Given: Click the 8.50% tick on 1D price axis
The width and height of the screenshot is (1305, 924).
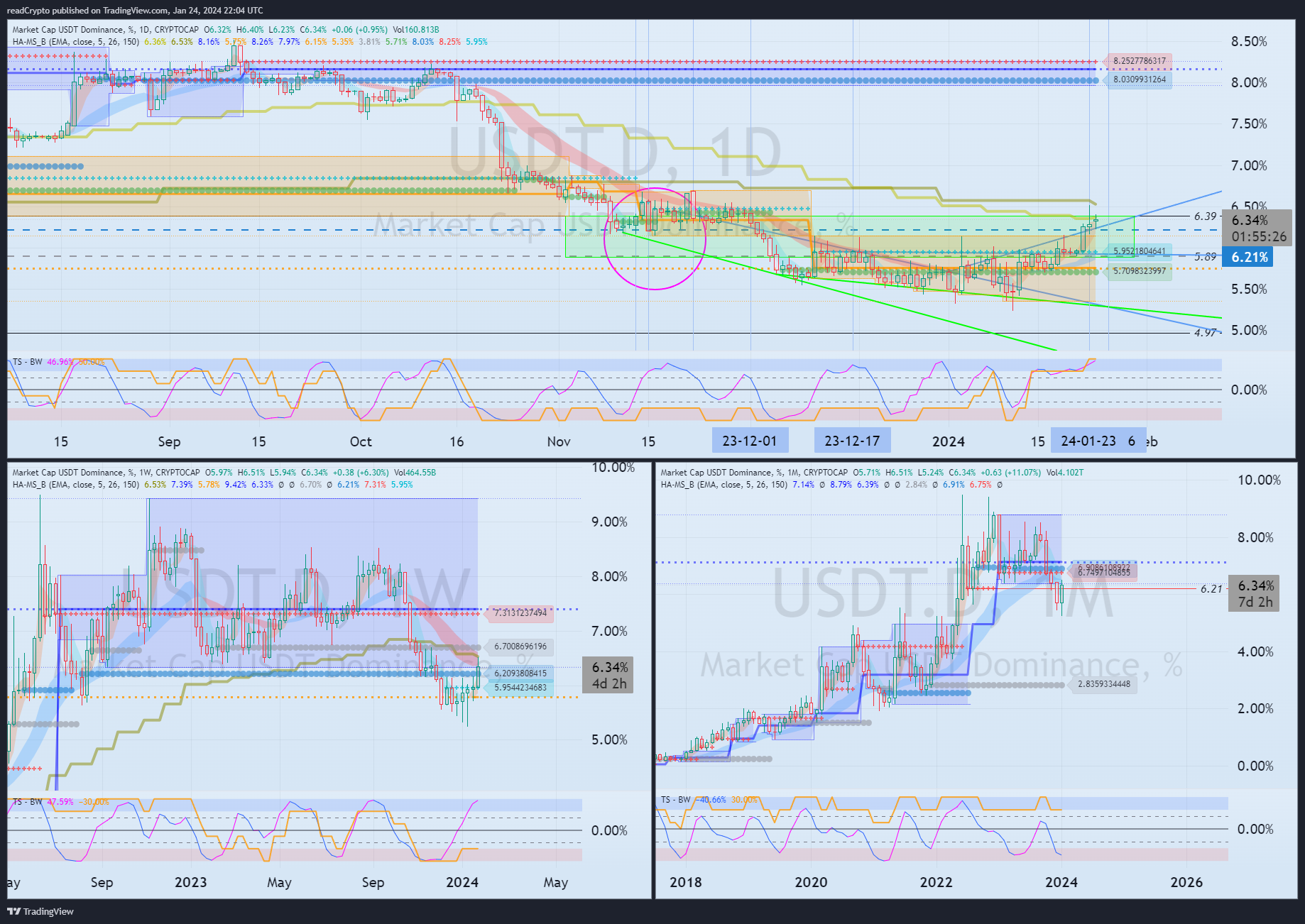Looking at the screenshot, I should coord(1249,41).
